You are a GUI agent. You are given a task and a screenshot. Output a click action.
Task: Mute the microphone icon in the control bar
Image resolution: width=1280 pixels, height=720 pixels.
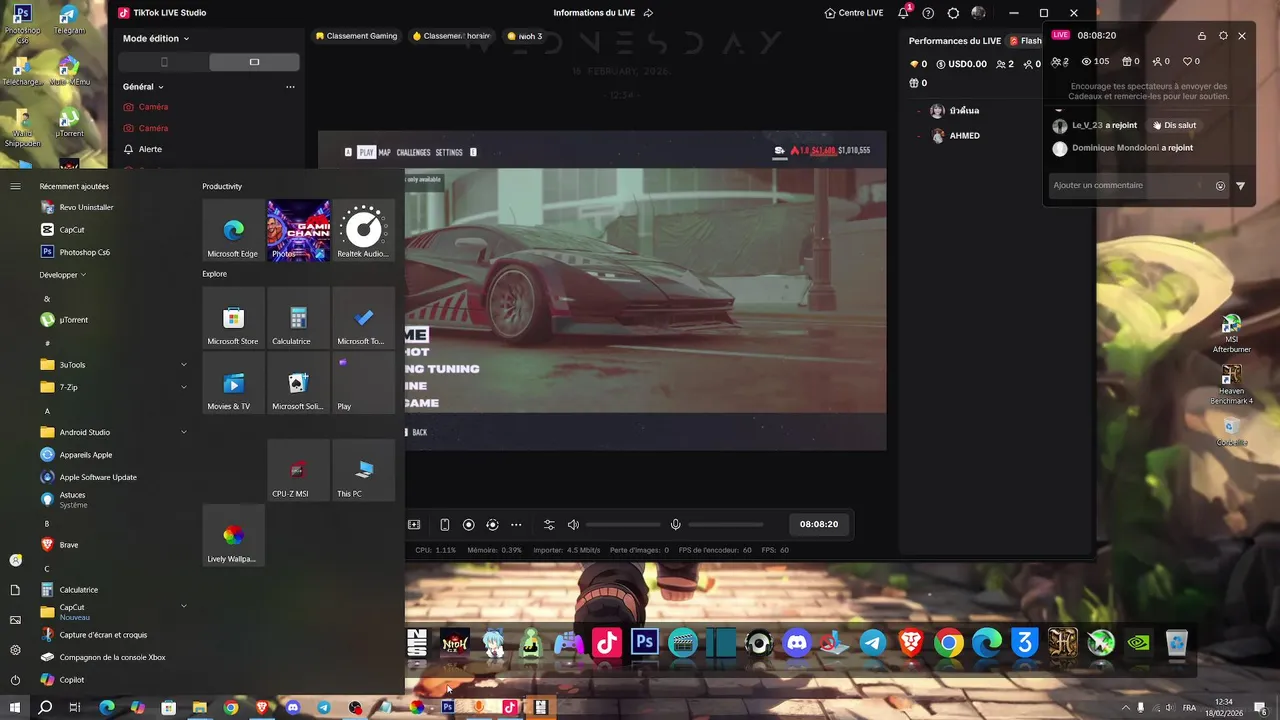(x=676, y=524)
